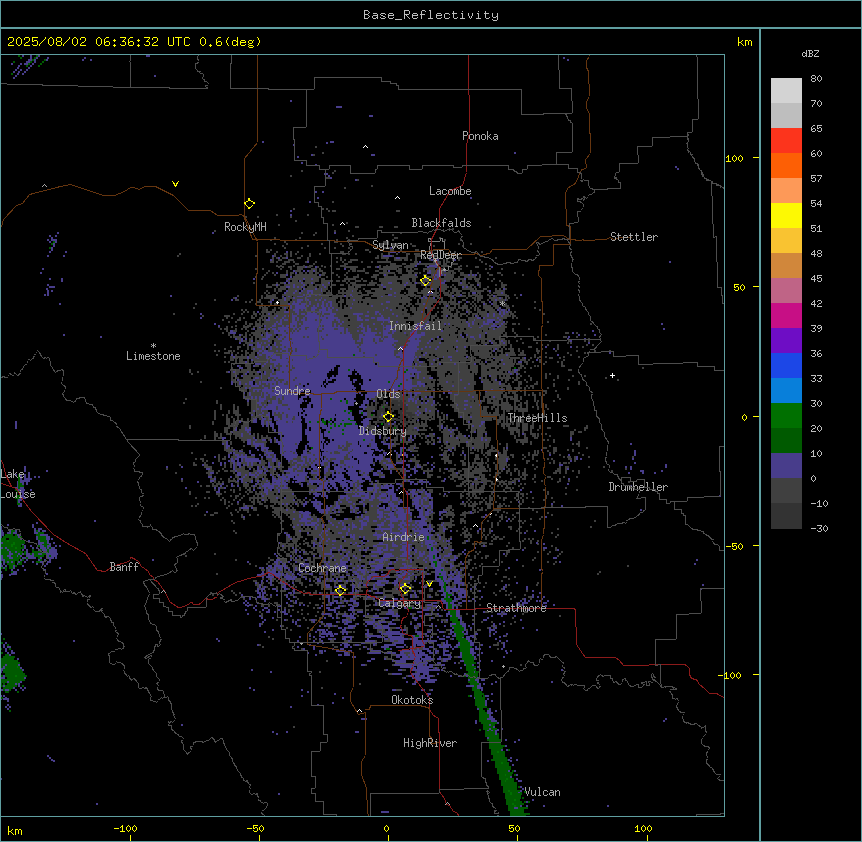Click the Okotoks town label

412,700
